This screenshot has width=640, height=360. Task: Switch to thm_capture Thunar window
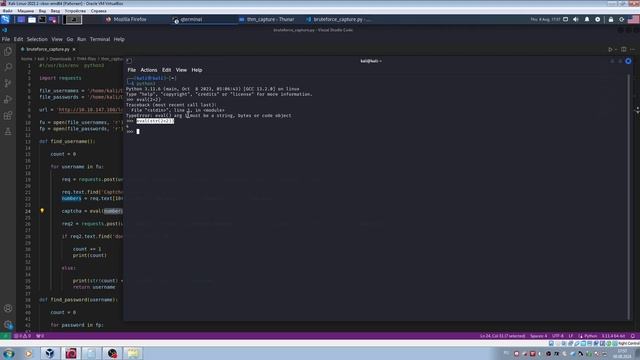(266, 19)
